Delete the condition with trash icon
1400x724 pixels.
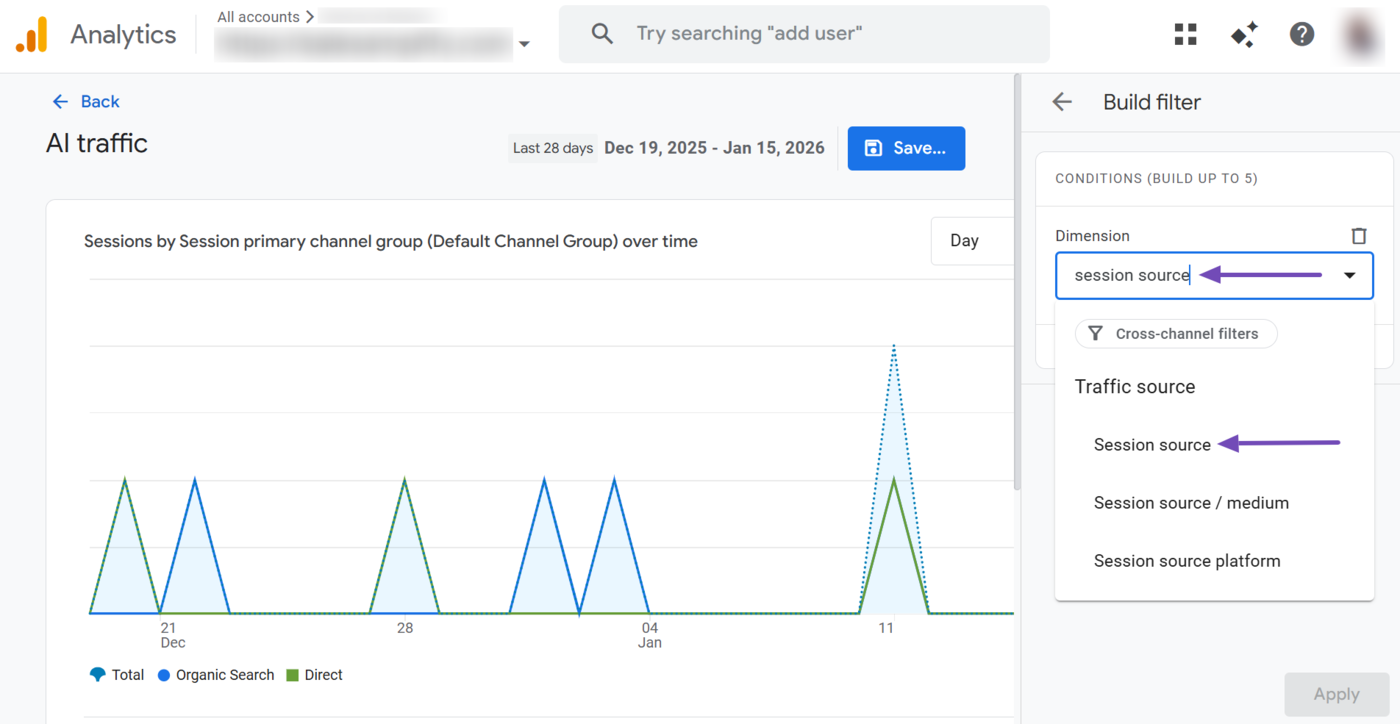pos(1358,236)
